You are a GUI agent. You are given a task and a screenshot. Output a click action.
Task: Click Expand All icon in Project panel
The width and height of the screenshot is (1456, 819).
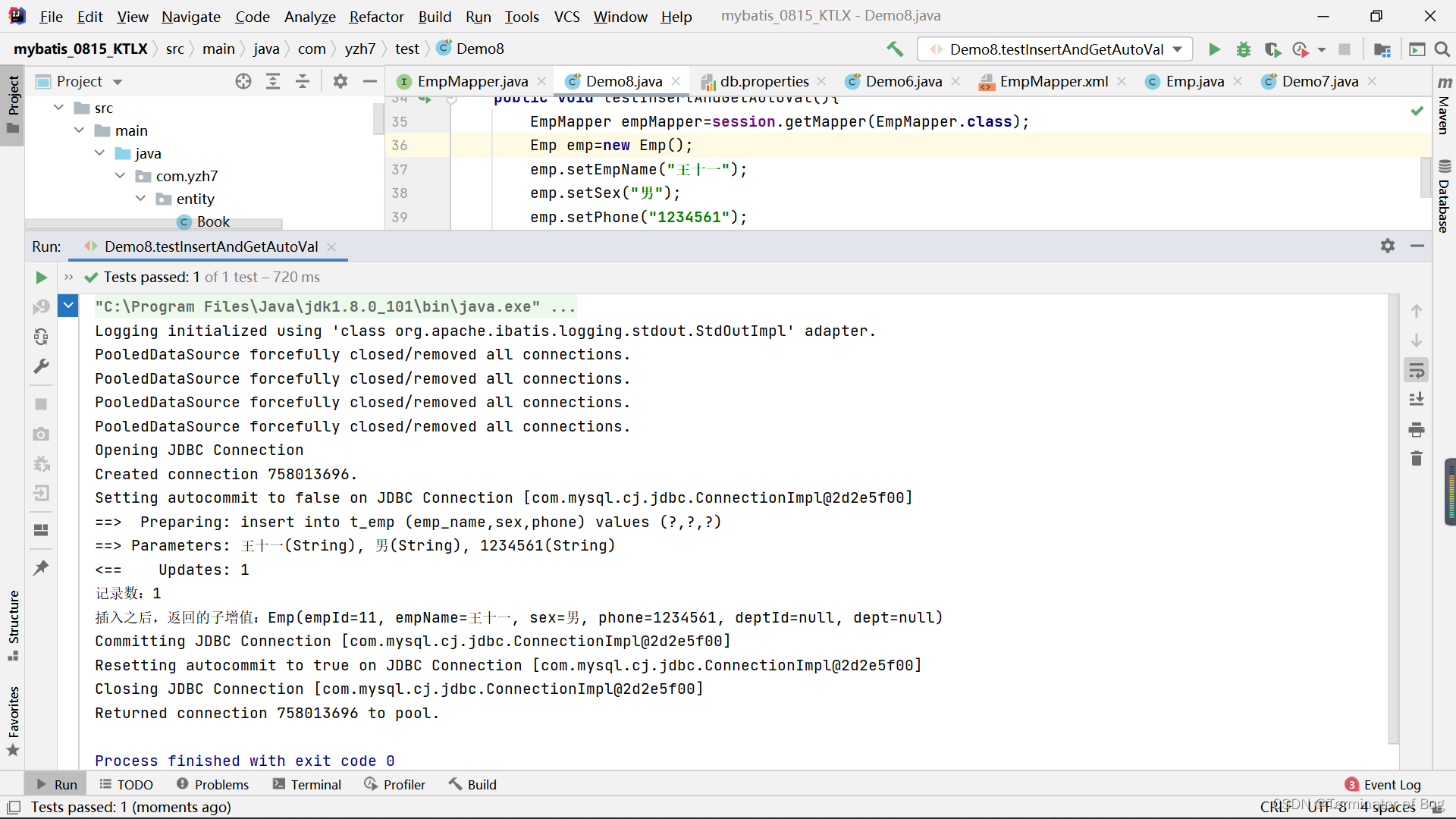[273, 81]
